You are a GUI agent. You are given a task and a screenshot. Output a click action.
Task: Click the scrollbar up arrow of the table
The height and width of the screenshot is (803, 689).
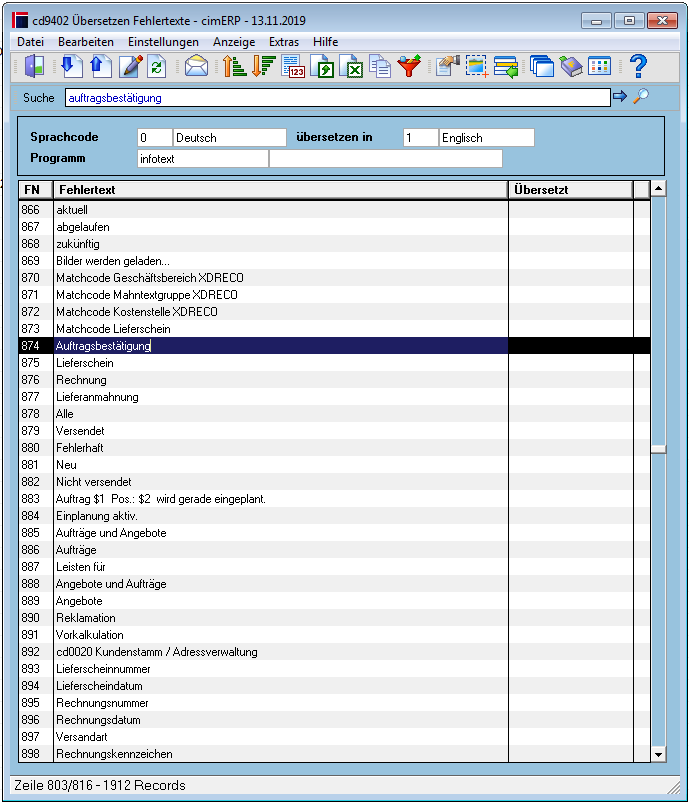(x=658, y=189)
